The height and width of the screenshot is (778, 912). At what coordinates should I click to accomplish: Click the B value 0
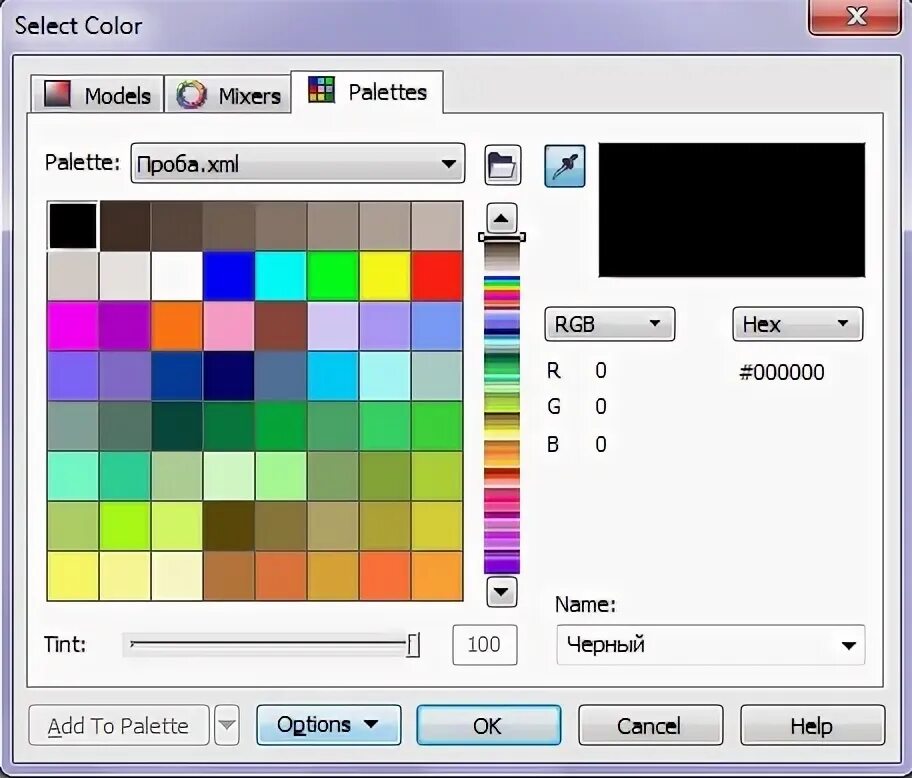click(601, 444)
